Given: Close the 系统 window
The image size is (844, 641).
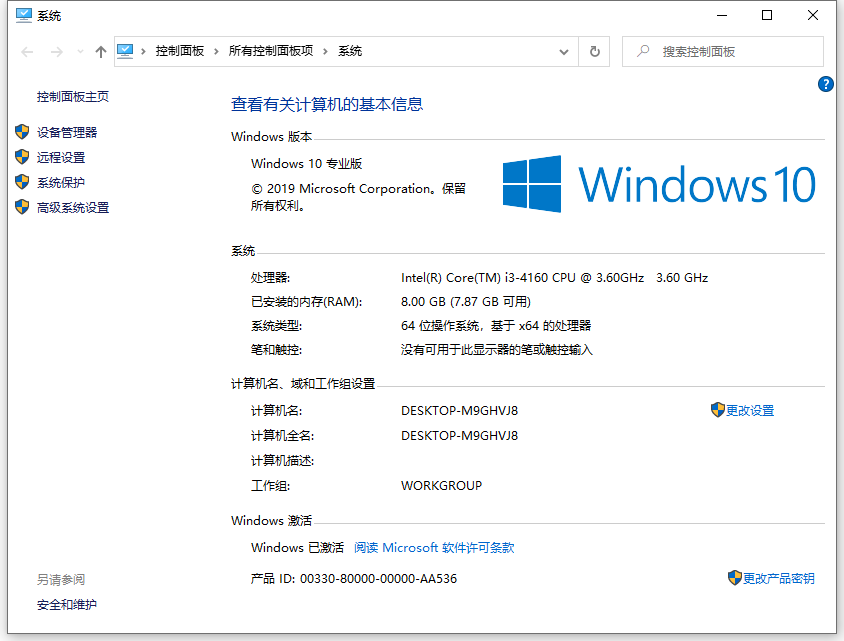Looking at the screenshot, I should (x=813, y=16).
